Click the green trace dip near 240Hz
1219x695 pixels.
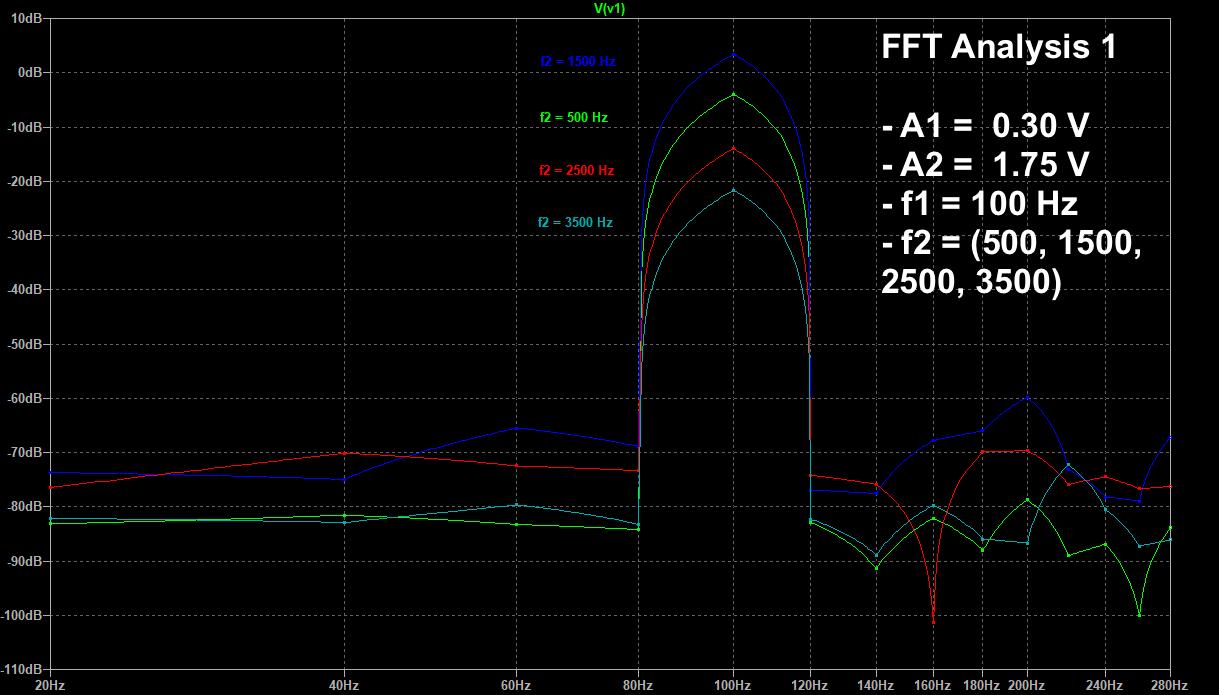point(1142,616)
